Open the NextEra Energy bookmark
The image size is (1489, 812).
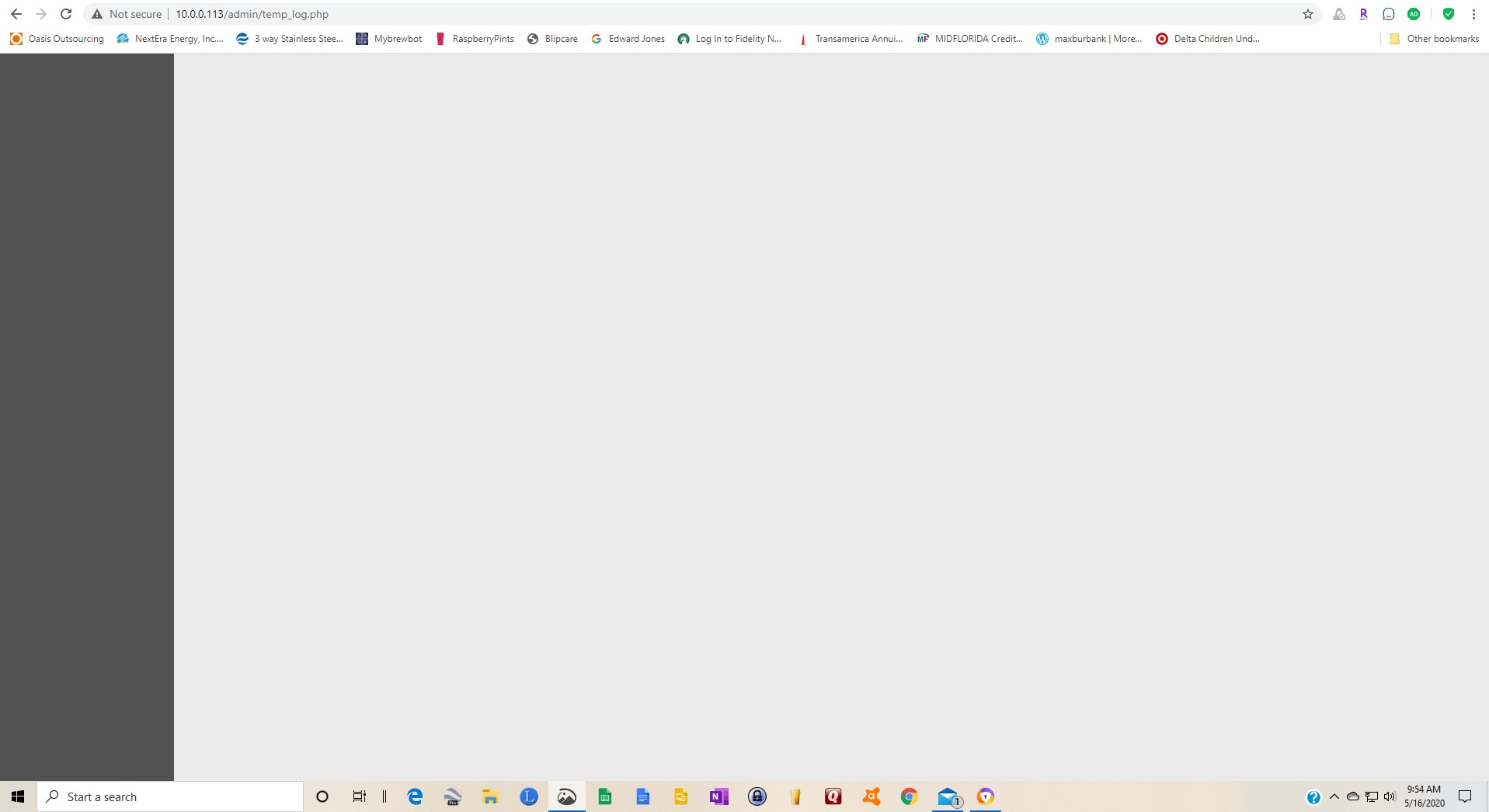click(170, 39)
